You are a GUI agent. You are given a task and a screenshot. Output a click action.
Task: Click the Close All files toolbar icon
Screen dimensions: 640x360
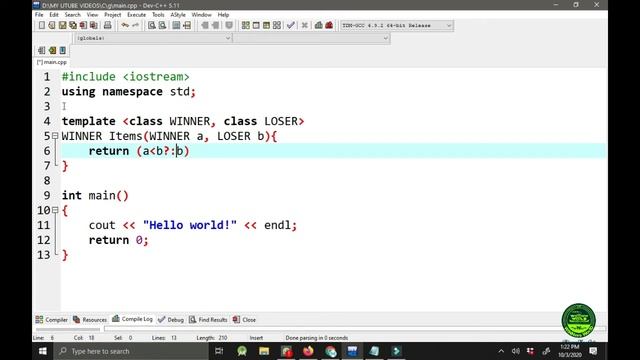click(93, 25)
